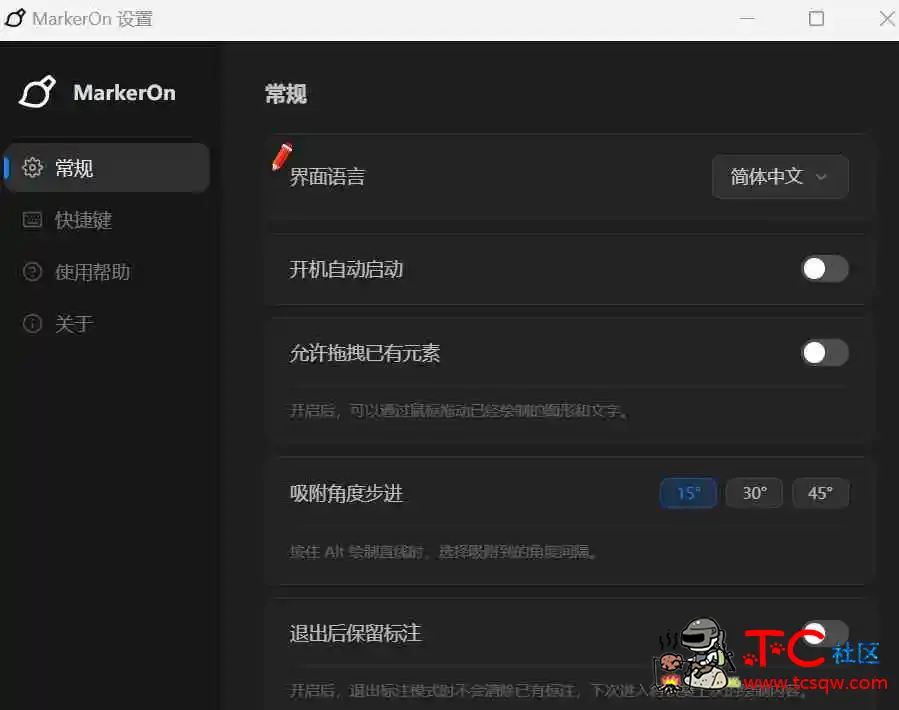Open the 常规 settings page
The image size is (899, 710).
pyautogui.click(x=107, y=167)
